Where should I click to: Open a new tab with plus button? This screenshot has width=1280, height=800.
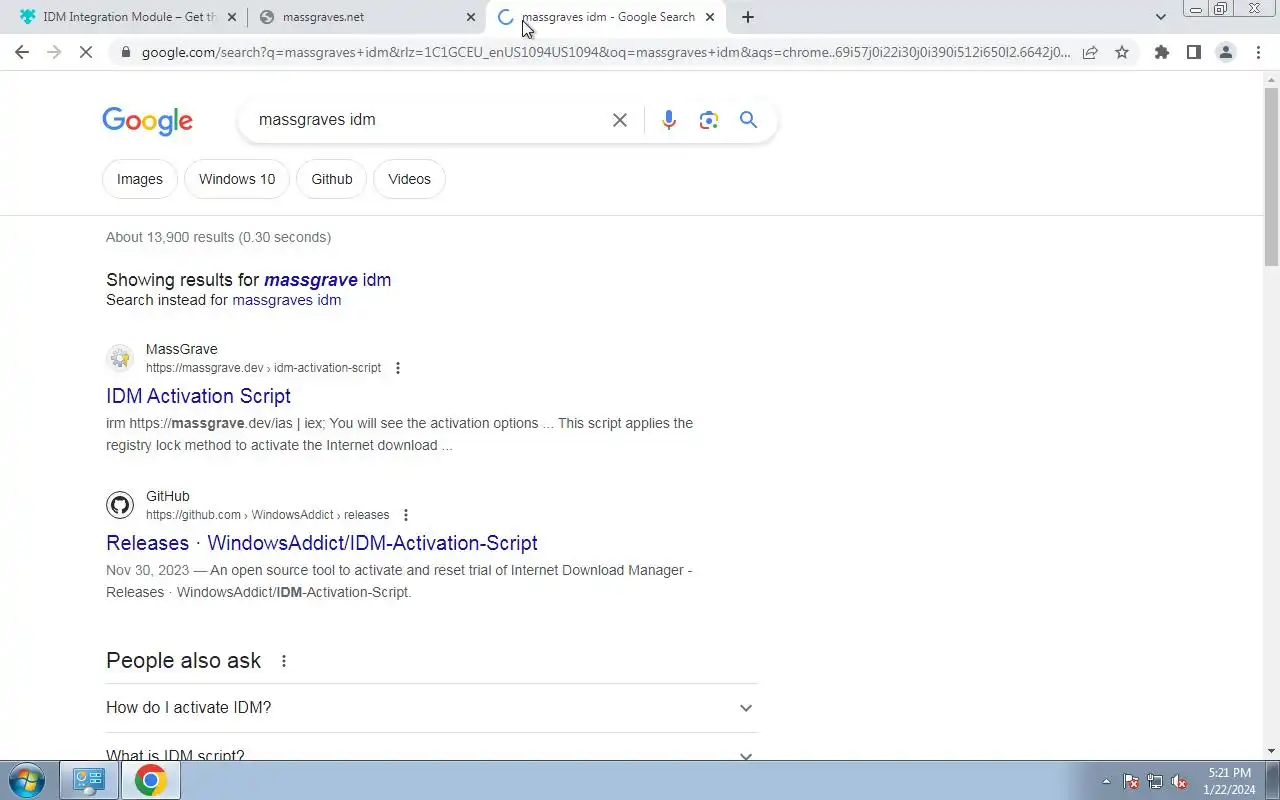point(747,17)
